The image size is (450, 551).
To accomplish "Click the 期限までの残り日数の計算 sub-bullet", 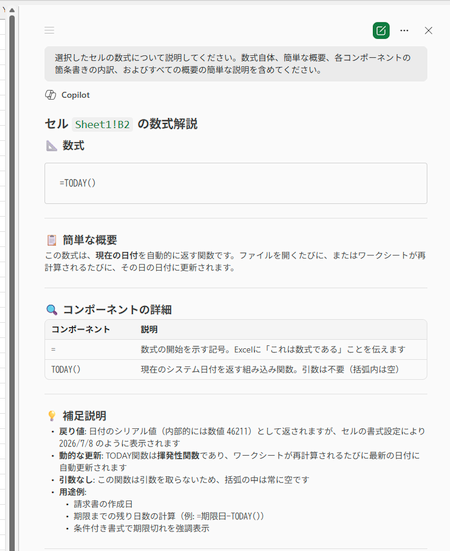I will click(169, 516).
